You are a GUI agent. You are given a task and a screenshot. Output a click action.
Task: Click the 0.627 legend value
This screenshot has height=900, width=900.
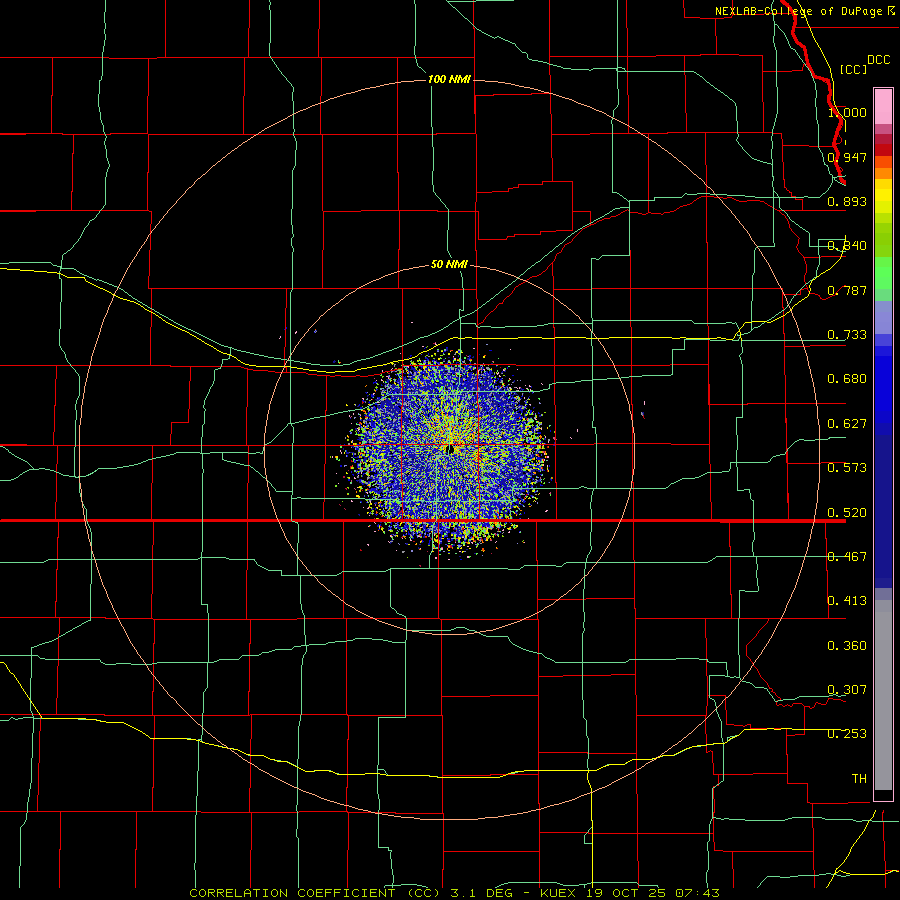847,424
